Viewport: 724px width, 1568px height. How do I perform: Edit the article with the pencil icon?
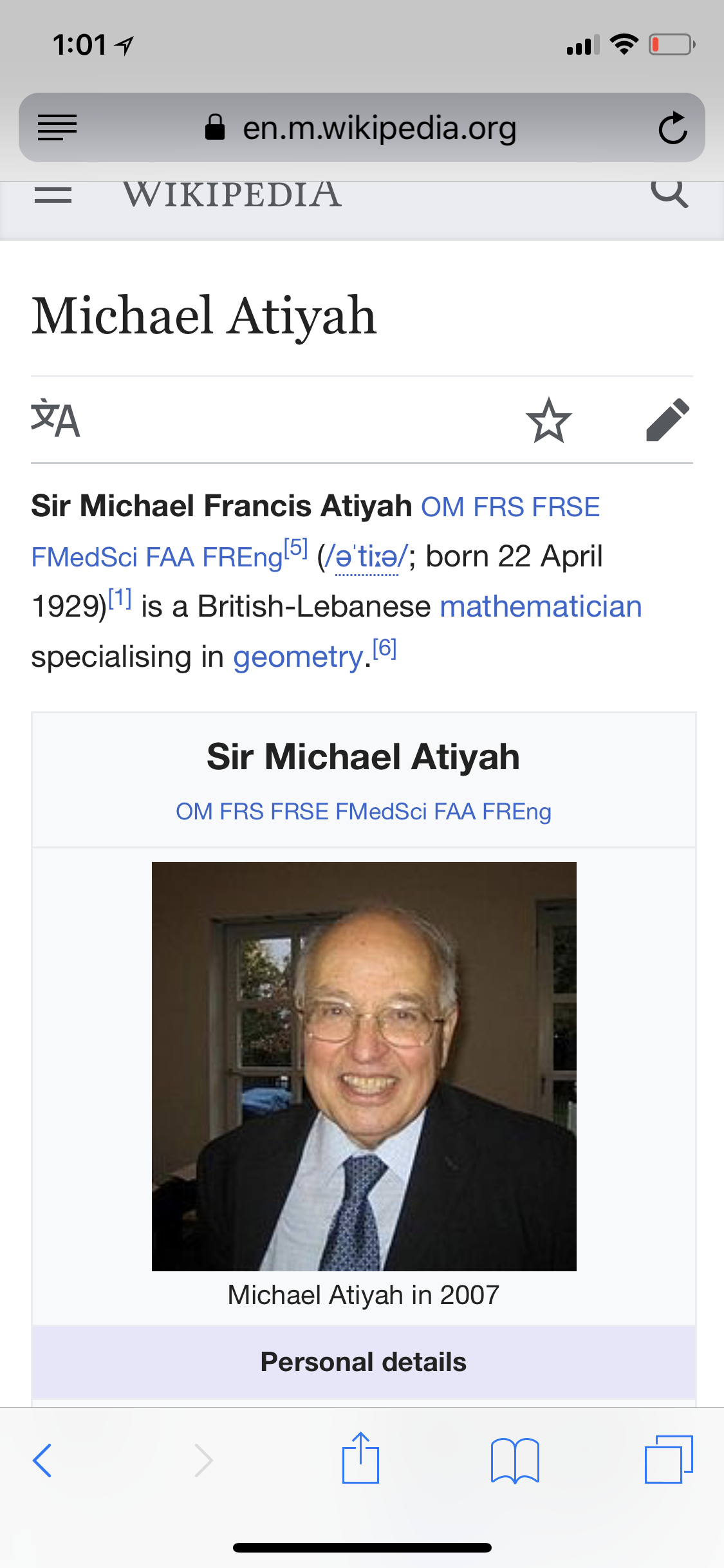[x=667, y=420]
